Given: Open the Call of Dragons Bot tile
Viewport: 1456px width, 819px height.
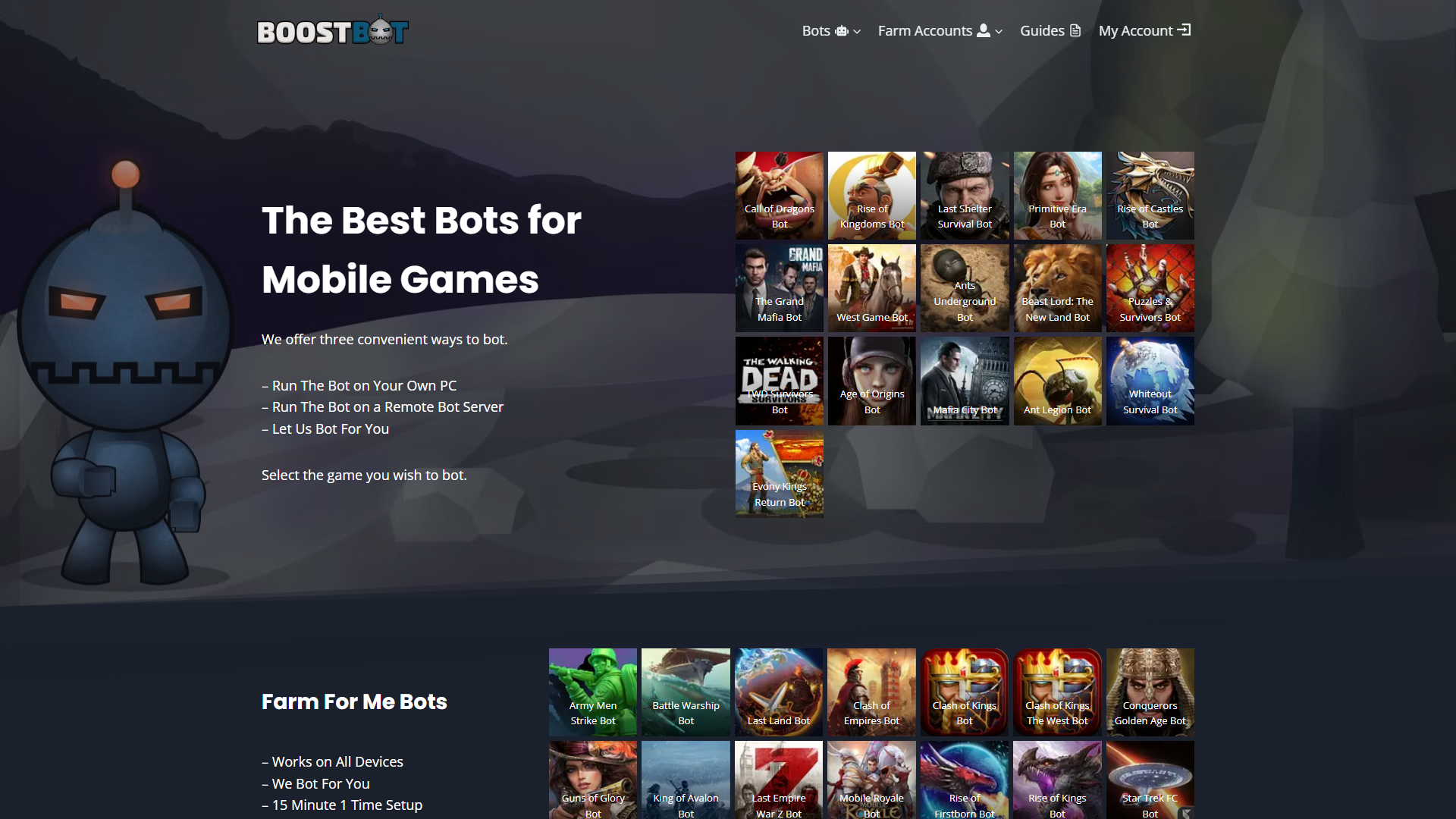Looking at the screenshot, I should click(779, 196).
